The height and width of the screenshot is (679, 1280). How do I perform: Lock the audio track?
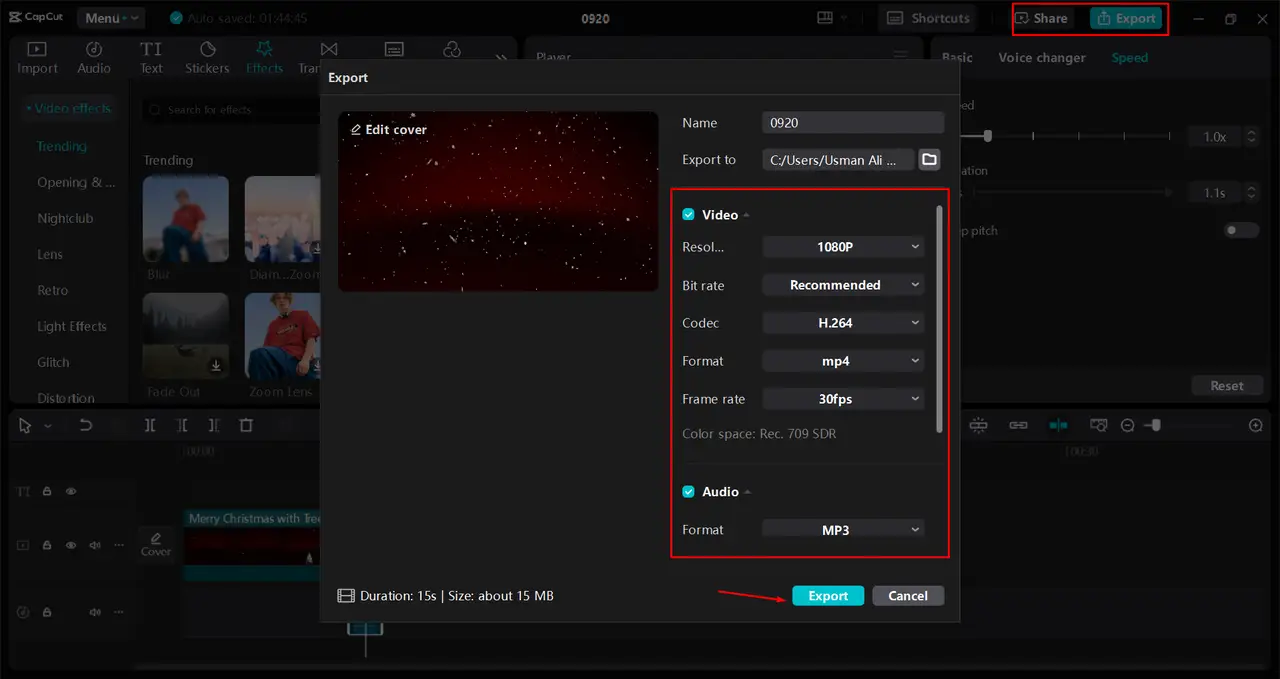coord(47,612)
